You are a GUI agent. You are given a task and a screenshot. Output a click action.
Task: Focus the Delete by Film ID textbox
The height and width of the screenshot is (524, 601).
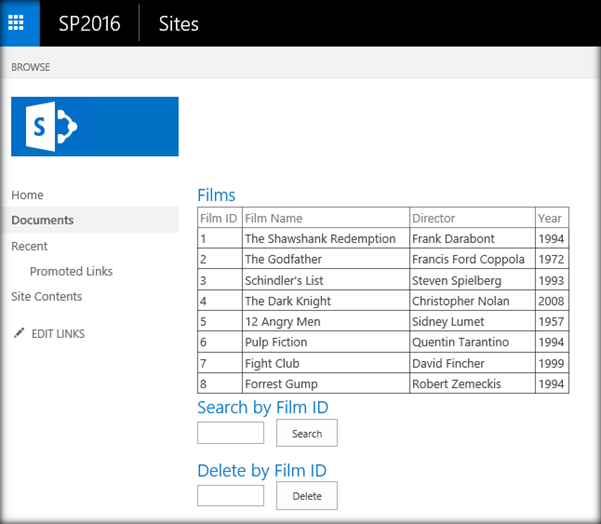(230, 495)
